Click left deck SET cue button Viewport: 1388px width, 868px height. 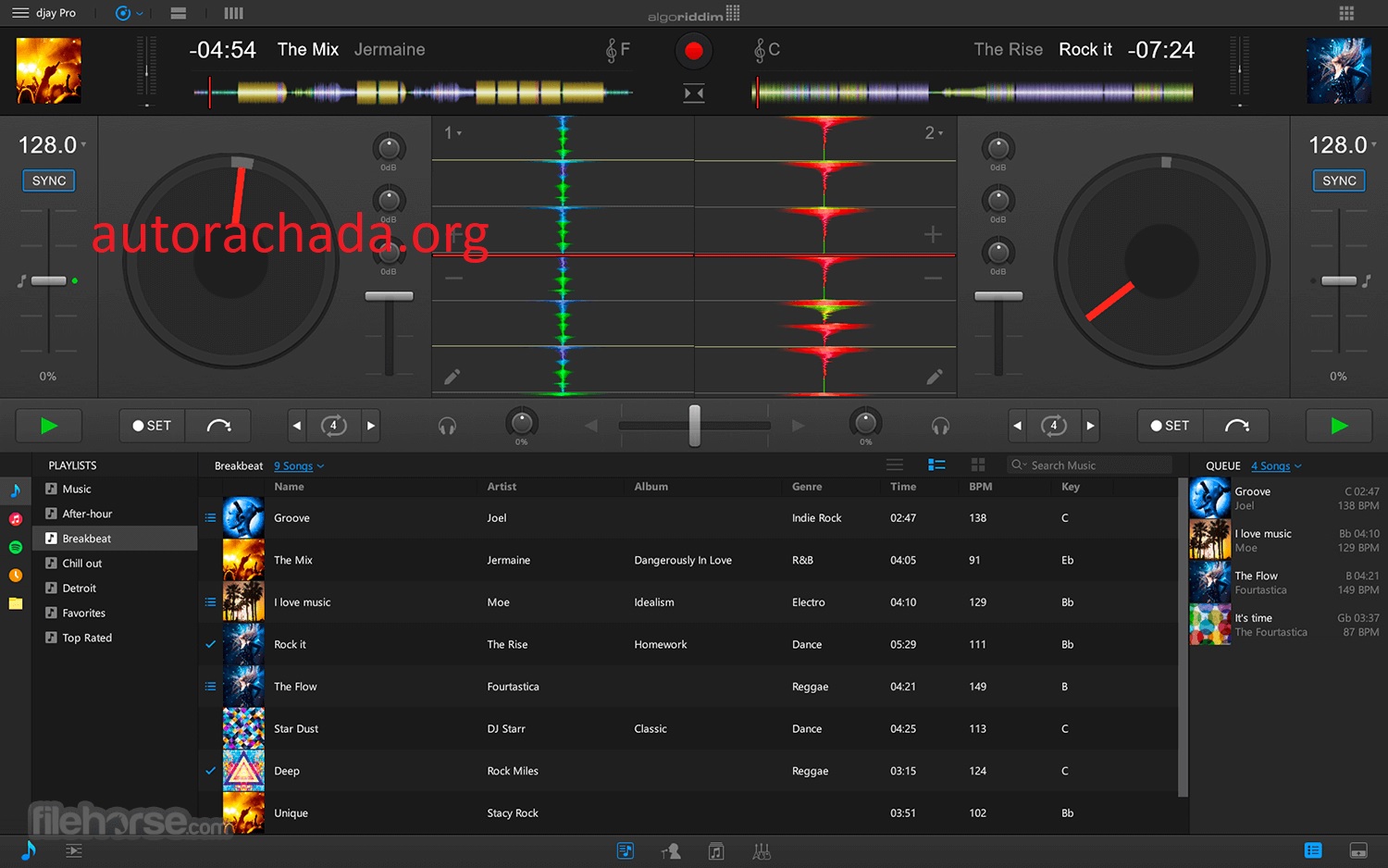(x=152, y=426)
